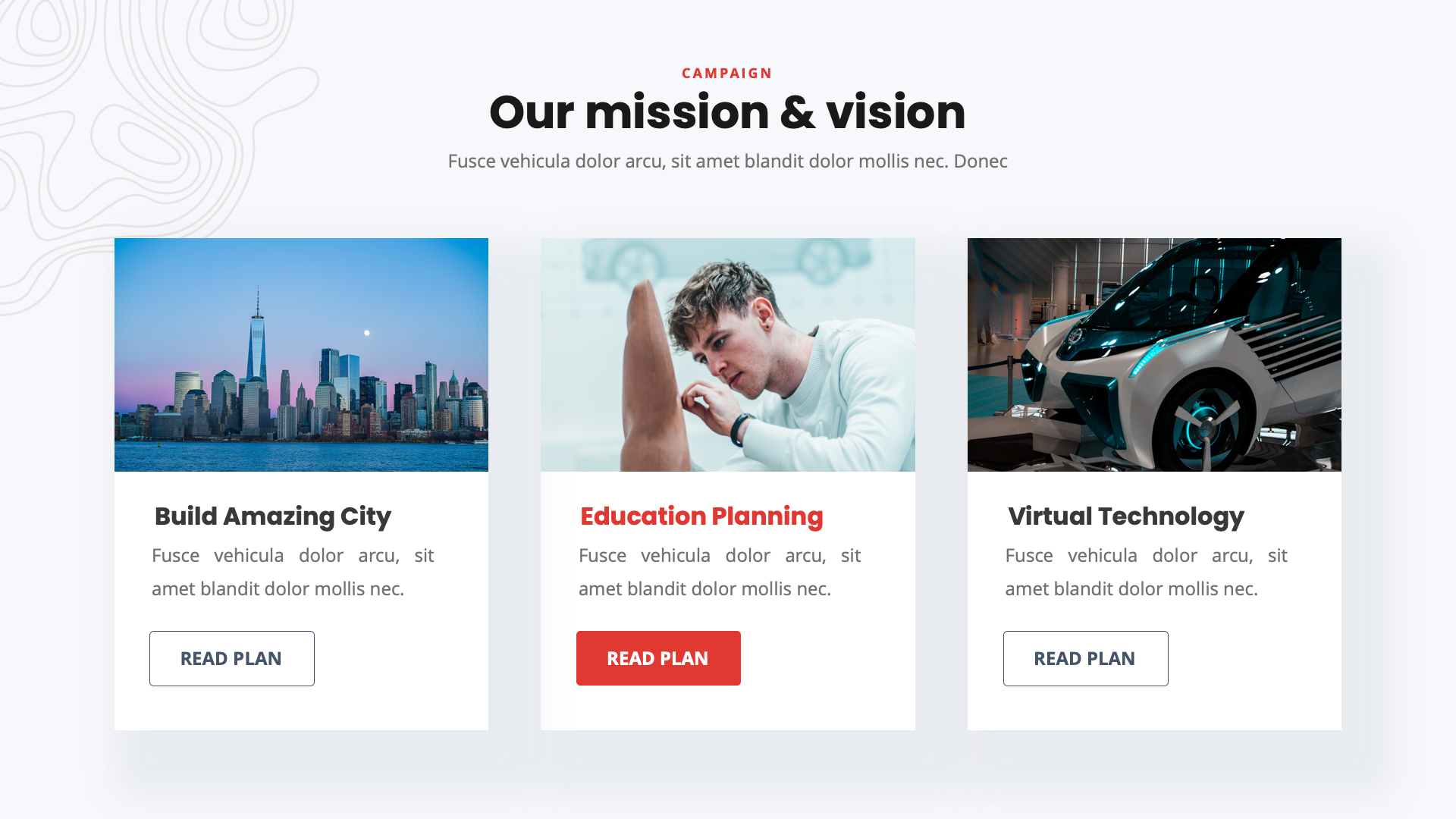Click the description under Virtual Technology
Image resolution: width=1456 pixels, height=819 pixels.
pos(1146,572)
